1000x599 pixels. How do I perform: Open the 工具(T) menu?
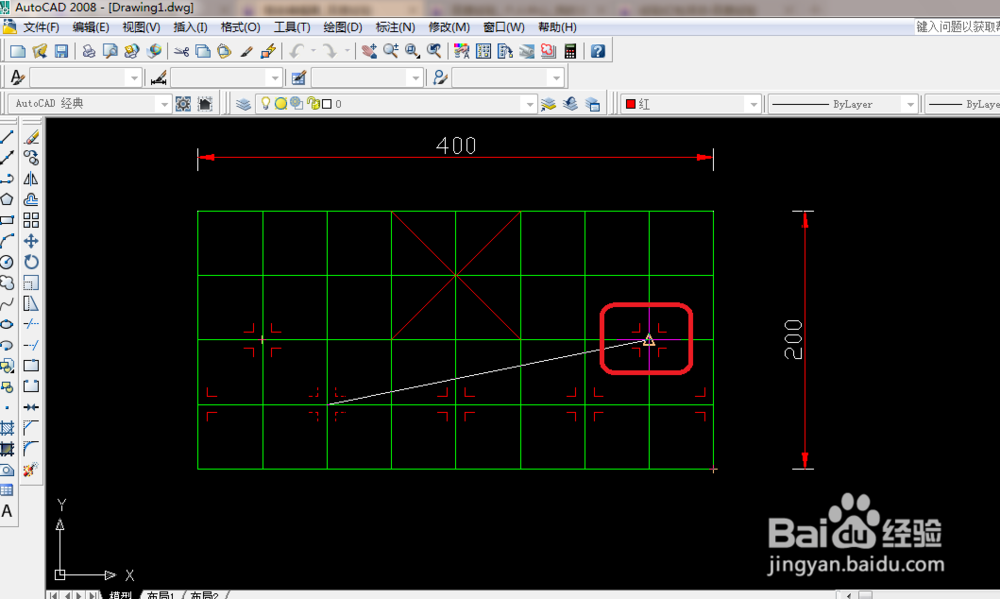click(x=292, y=27)
